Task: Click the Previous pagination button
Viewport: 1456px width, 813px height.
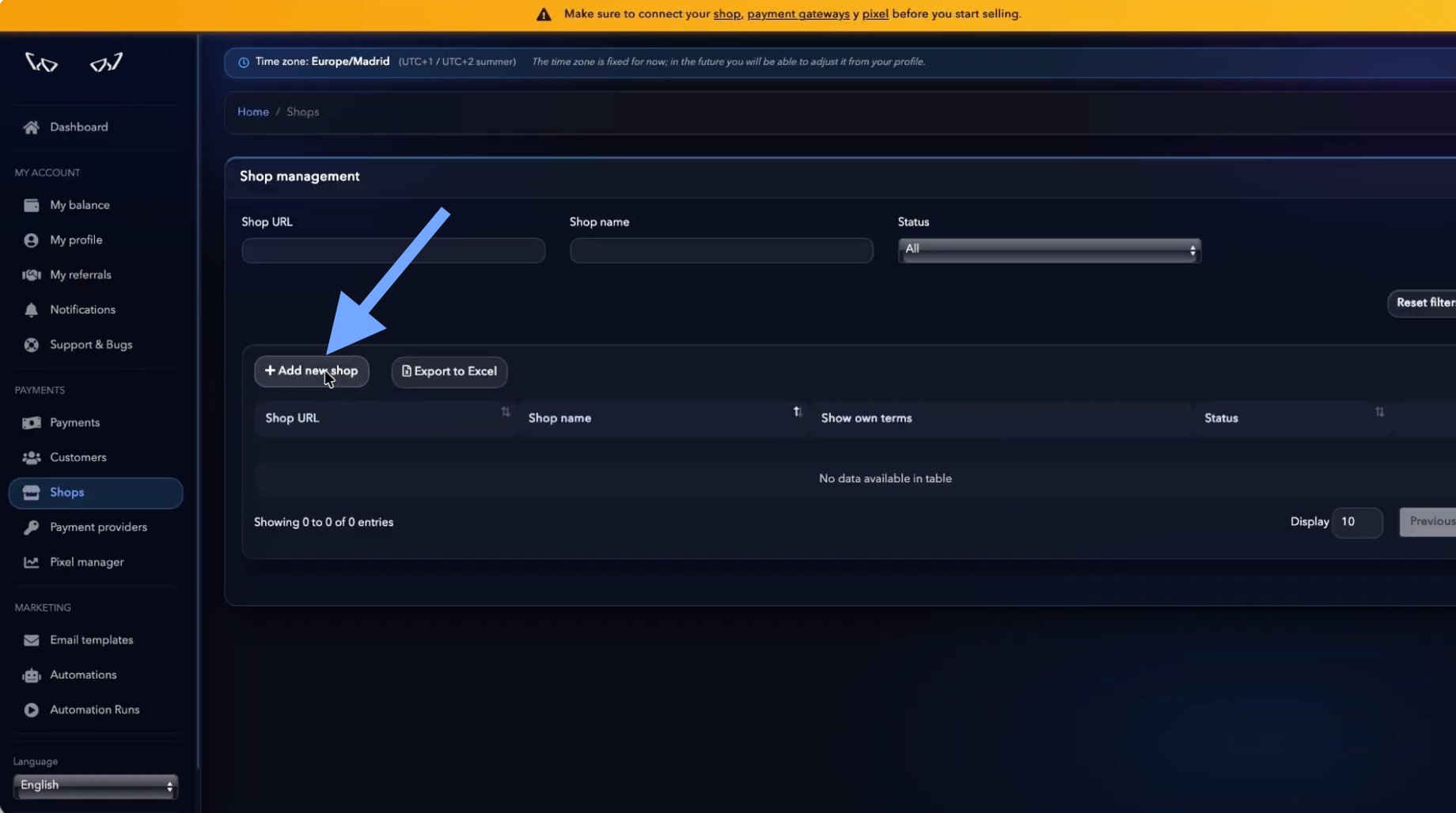Action: (1428, 522)
